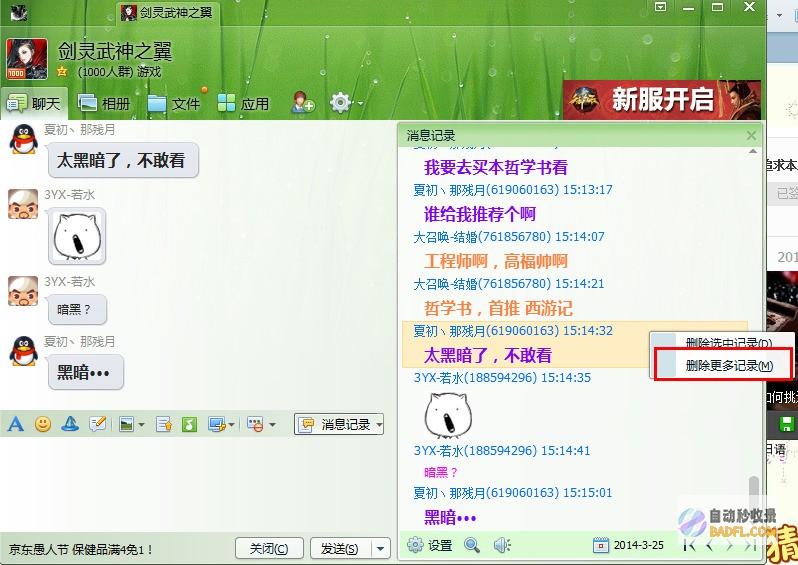Jump to first page of message records

(x=690, y=546)
